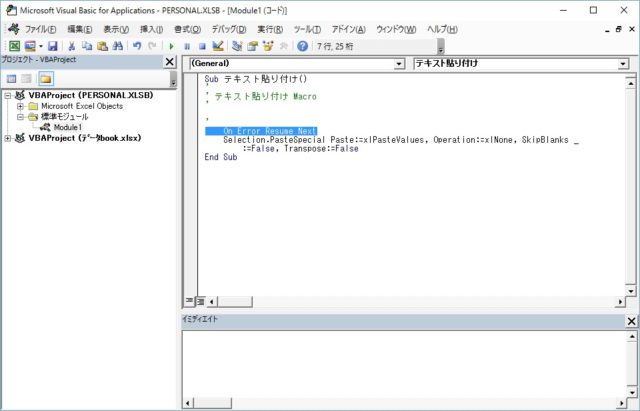
Task: Run the macro with the green play icon
Action: (x=171, y=46)
